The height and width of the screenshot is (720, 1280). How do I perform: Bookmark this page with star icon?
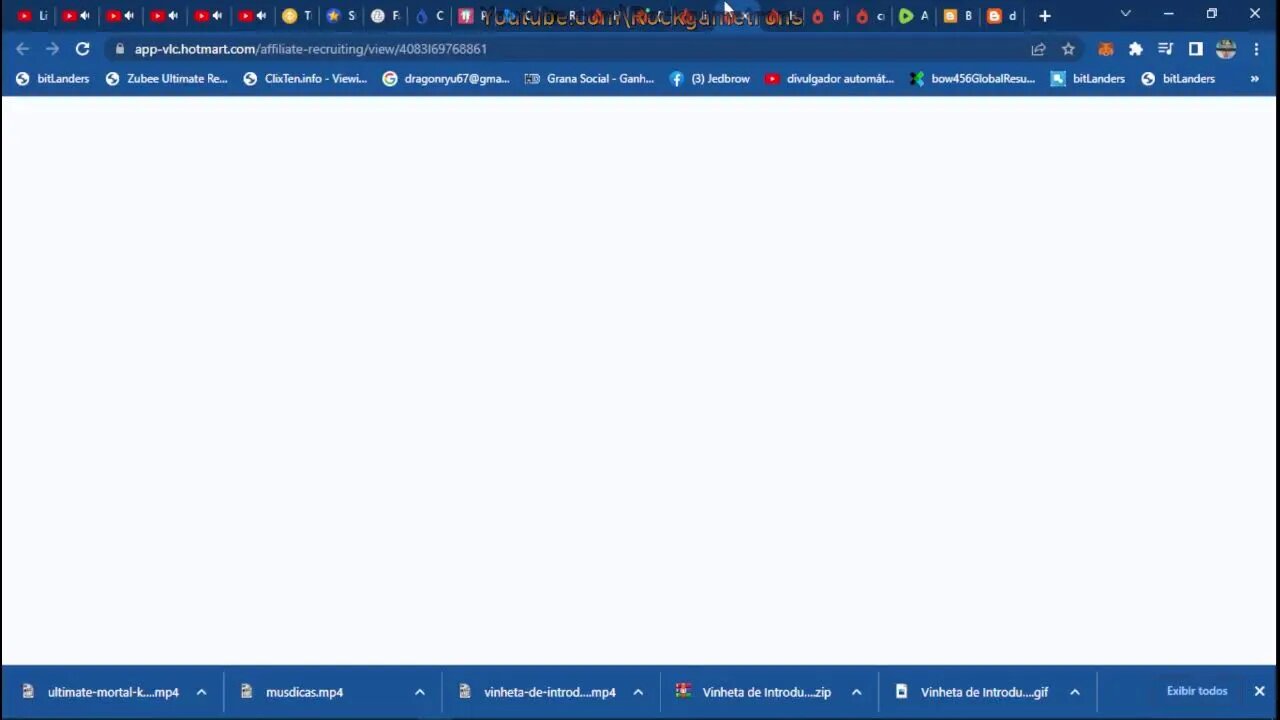(1068, 49)
